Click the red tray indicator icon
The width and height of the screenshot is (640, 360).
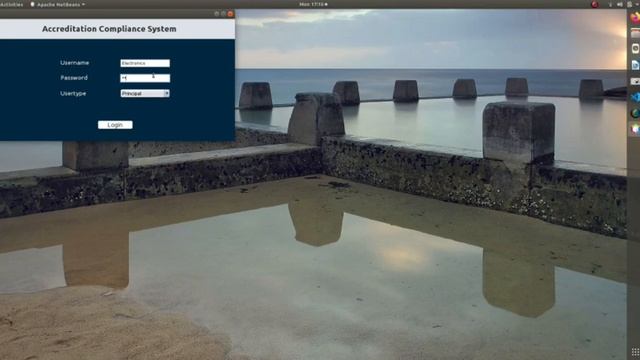point(594,4)
